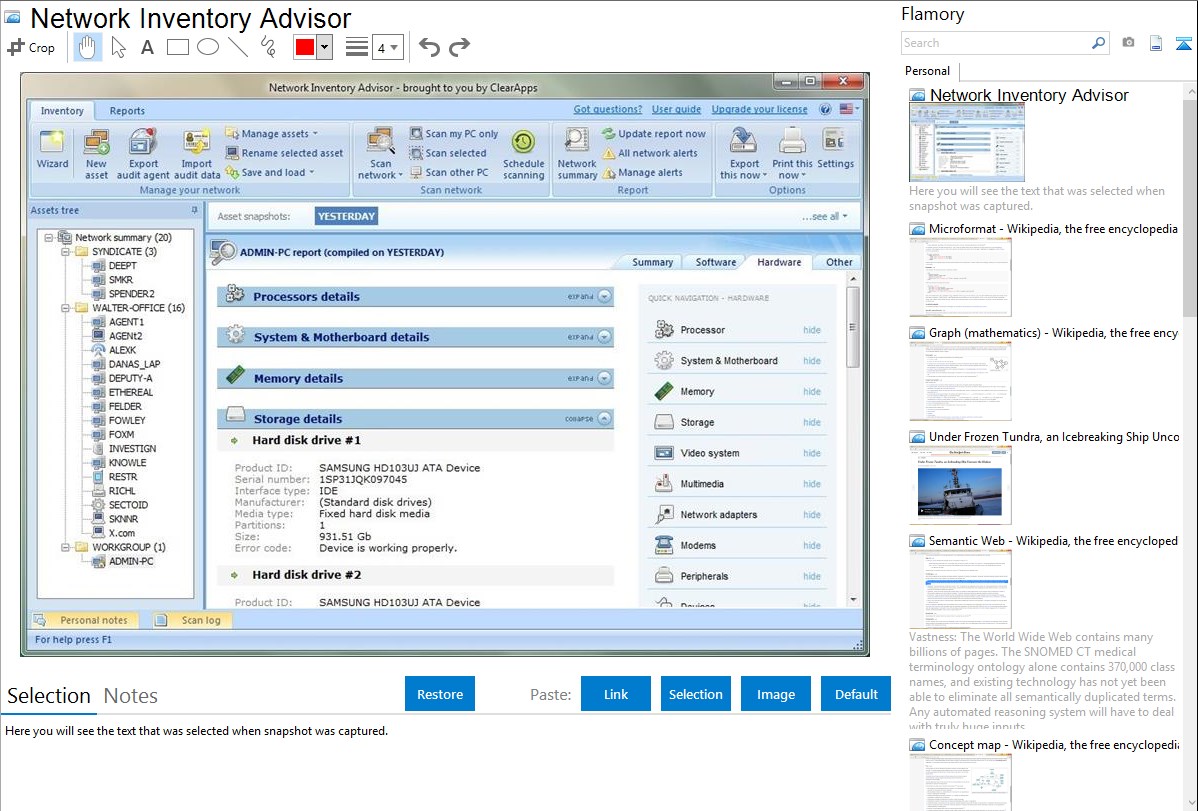Pick the rectangle drawing tool
The width and height of the screenshot is (1198, 811).
point(177,47)
